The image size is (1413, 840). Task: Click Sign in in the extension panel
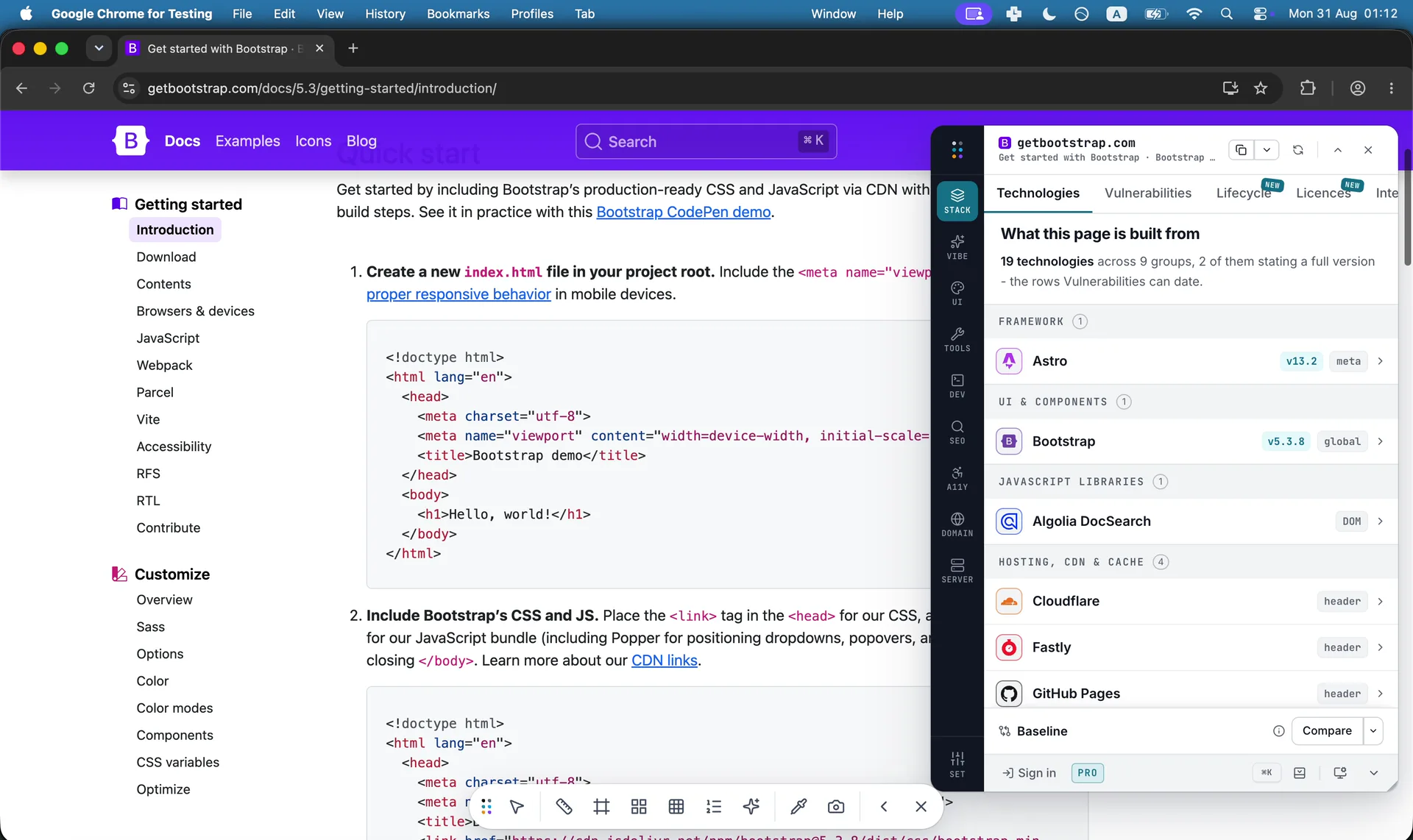click(x=1029, y=773)
